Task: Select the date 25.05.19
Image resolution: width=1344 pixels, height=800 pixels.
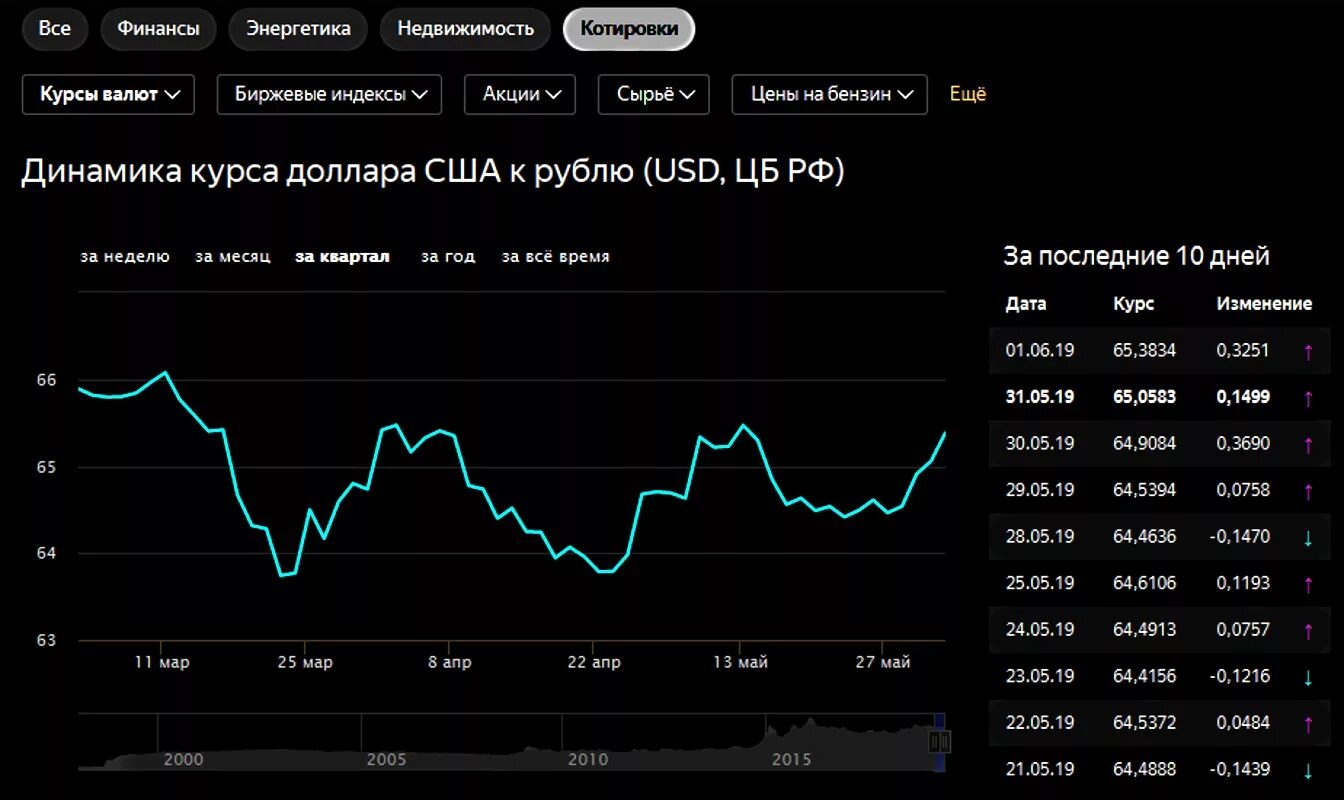Action: tap(1040, 583)
